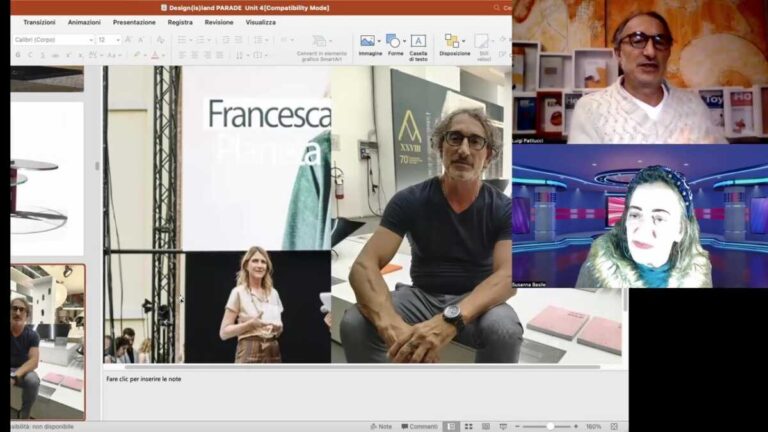Toggle bold formatting
768x432 pixels.
click(18, 55)
